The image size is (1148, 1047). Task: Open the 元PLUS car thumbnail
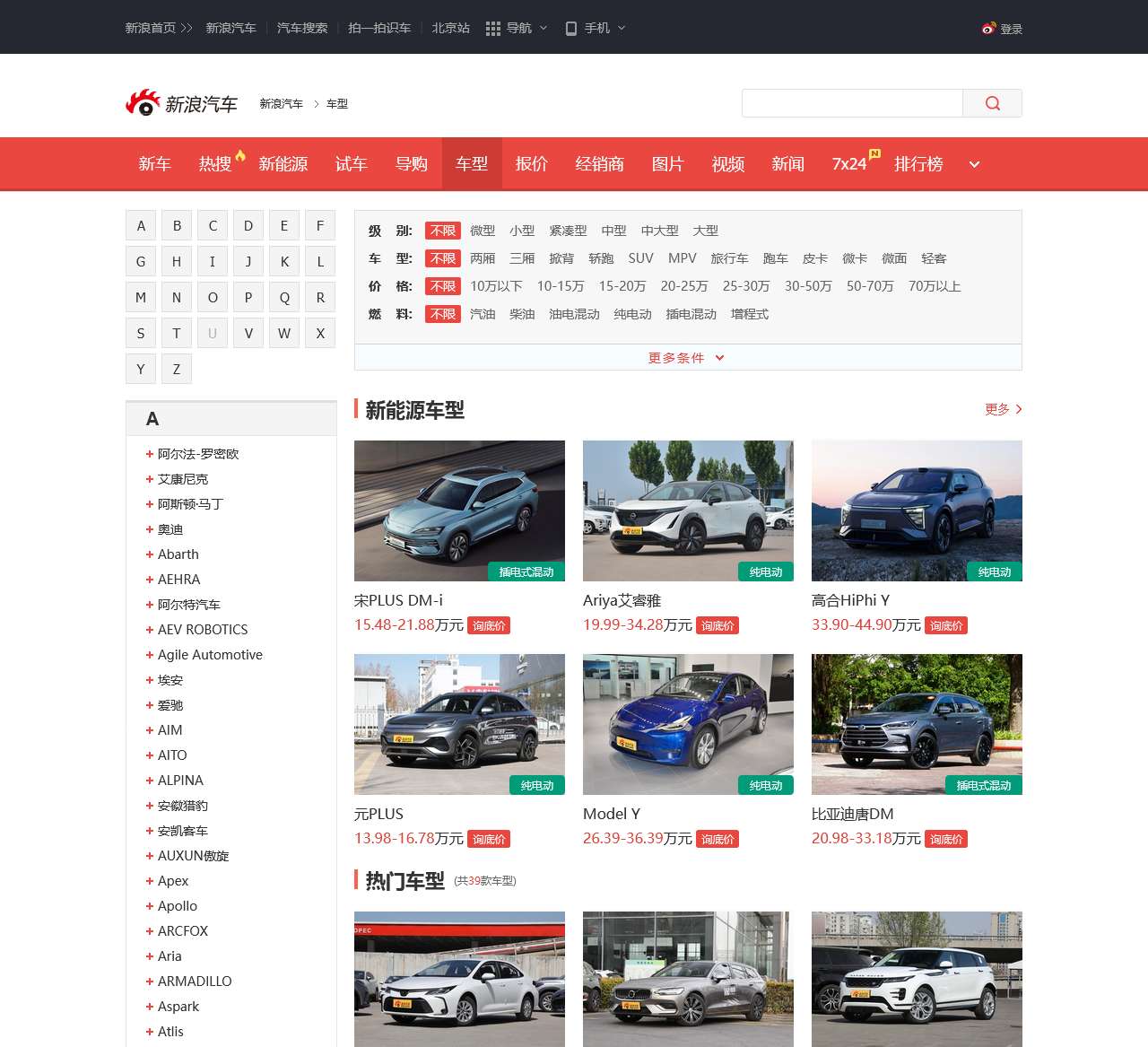pyautogui.click(x=459, y=724)
